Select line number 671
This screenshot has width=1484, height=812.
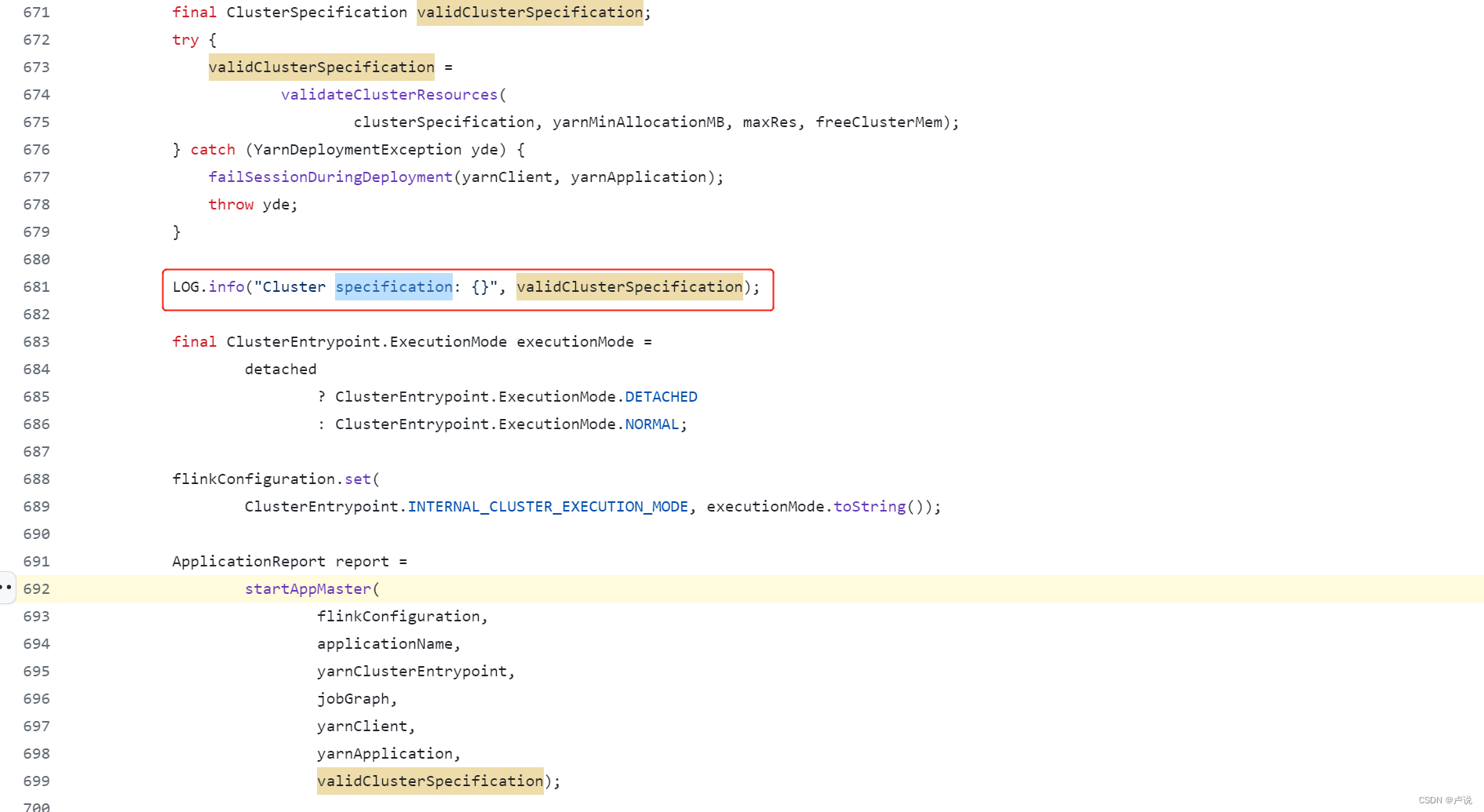[36, 13]
